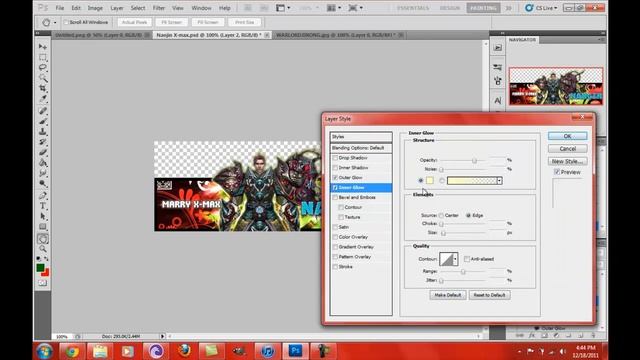Select the Lasso tool

[42, 67]
